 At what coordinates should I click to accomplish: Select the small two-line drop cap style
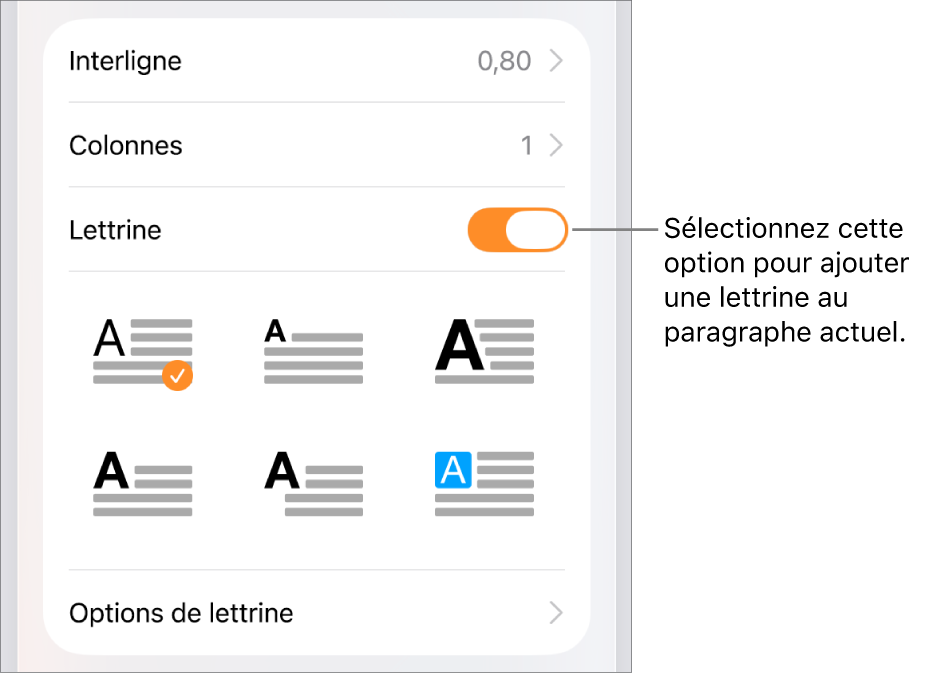pos(313,350)
